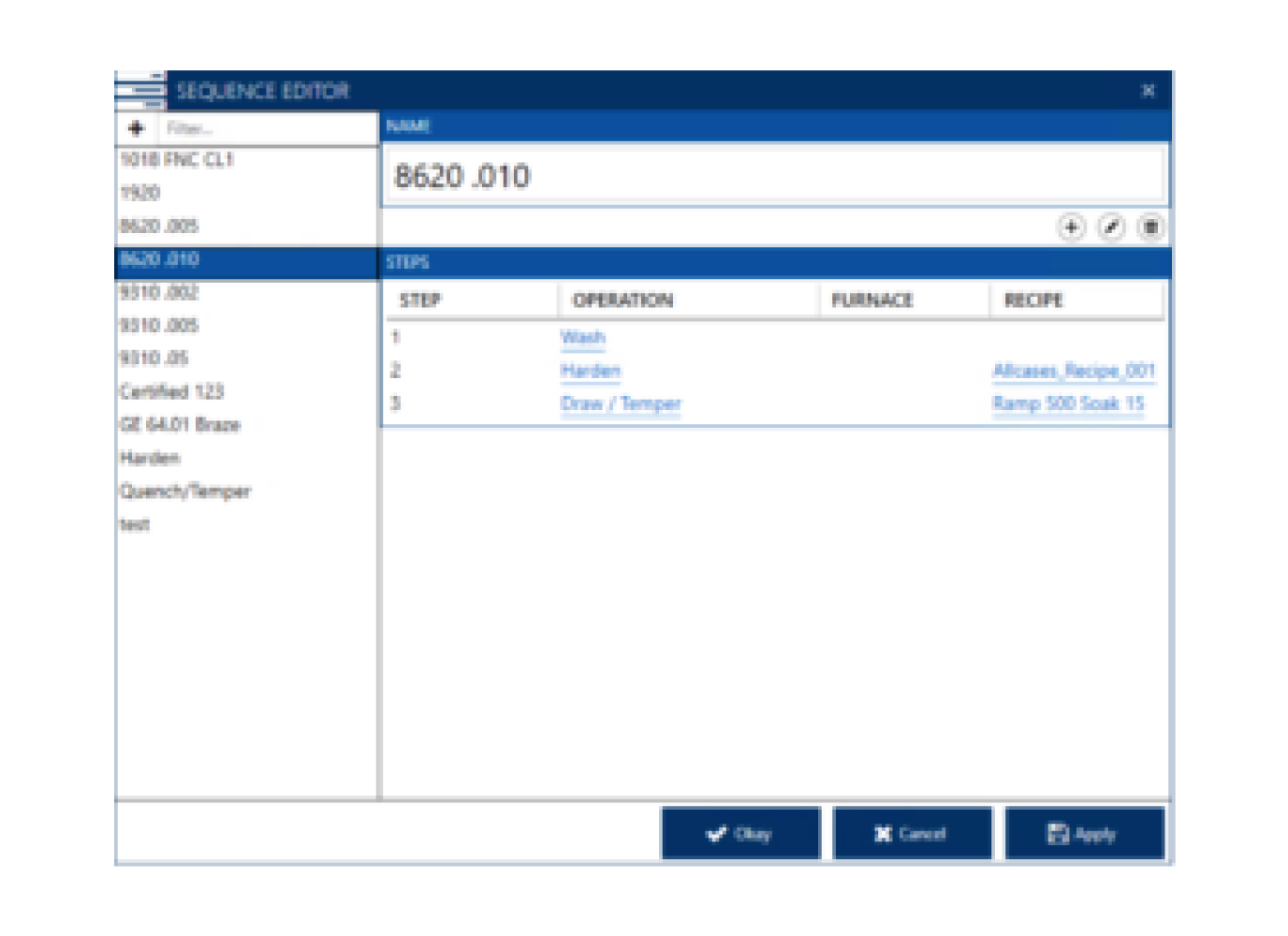Select the Quench/Temper sequence
This screenshot has width=1288, height=936.
point(185,490)
